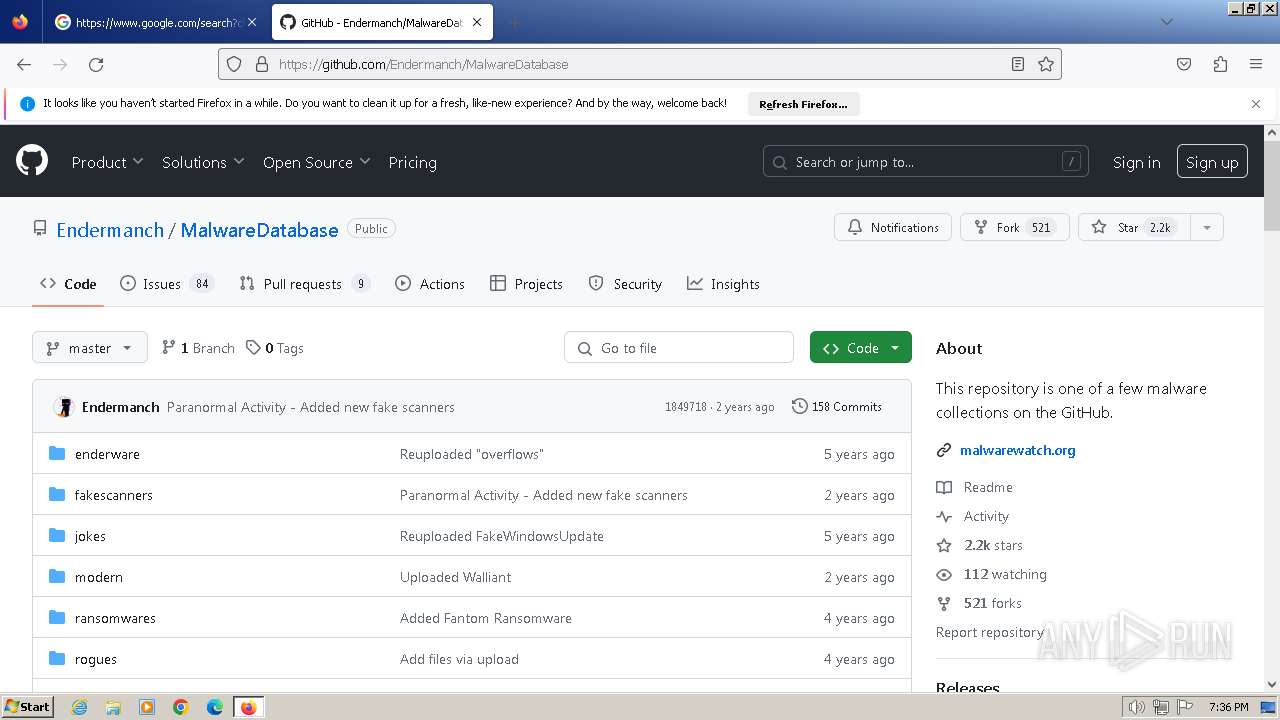Open the ransomwares folder
This screenshot has width=1280, height=720.
pyautogui.click(x=115, y=618)
